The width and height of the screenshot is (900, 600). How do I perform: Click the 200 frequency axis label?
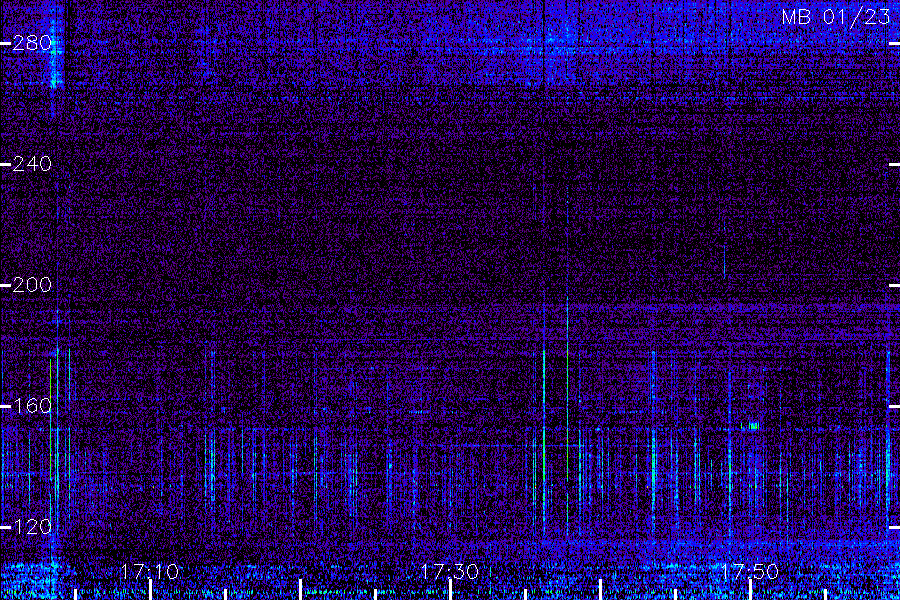click(32, 285)
